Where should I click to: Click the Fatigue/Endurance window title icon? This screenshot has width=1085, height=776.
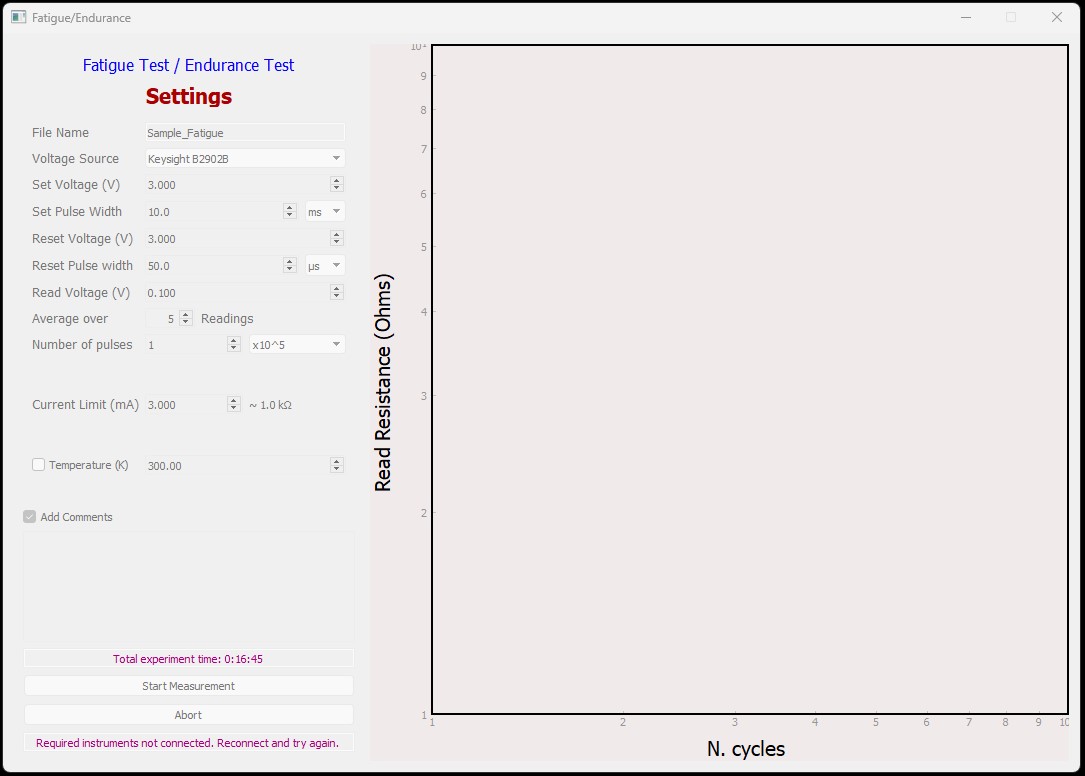(x=19, y=17)
